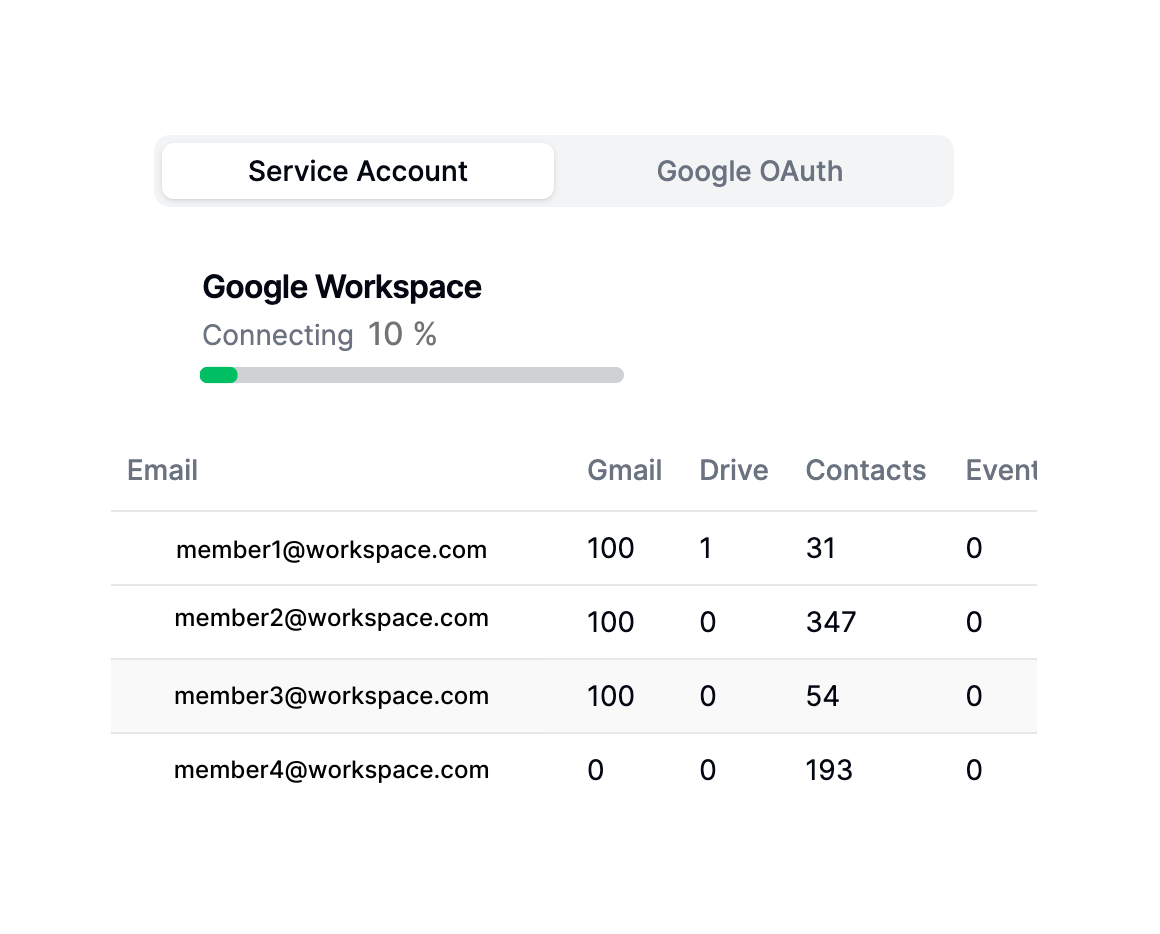Click the Google Workspace connecting progress bar

(x=411, y=375)
